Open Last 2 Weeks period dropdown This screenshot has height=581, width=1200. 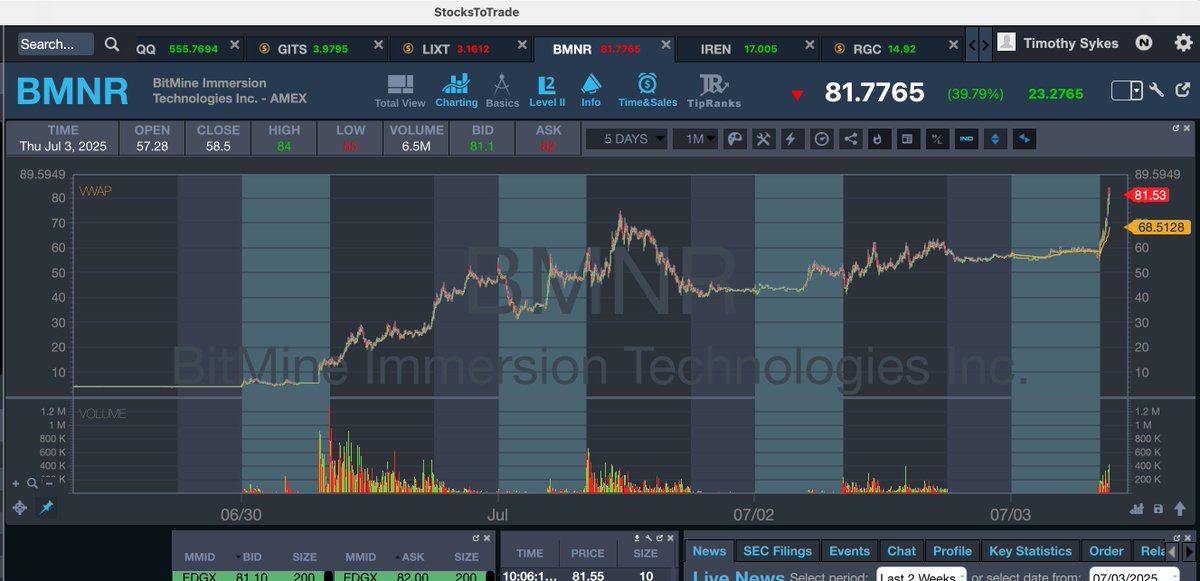(919, 576)
